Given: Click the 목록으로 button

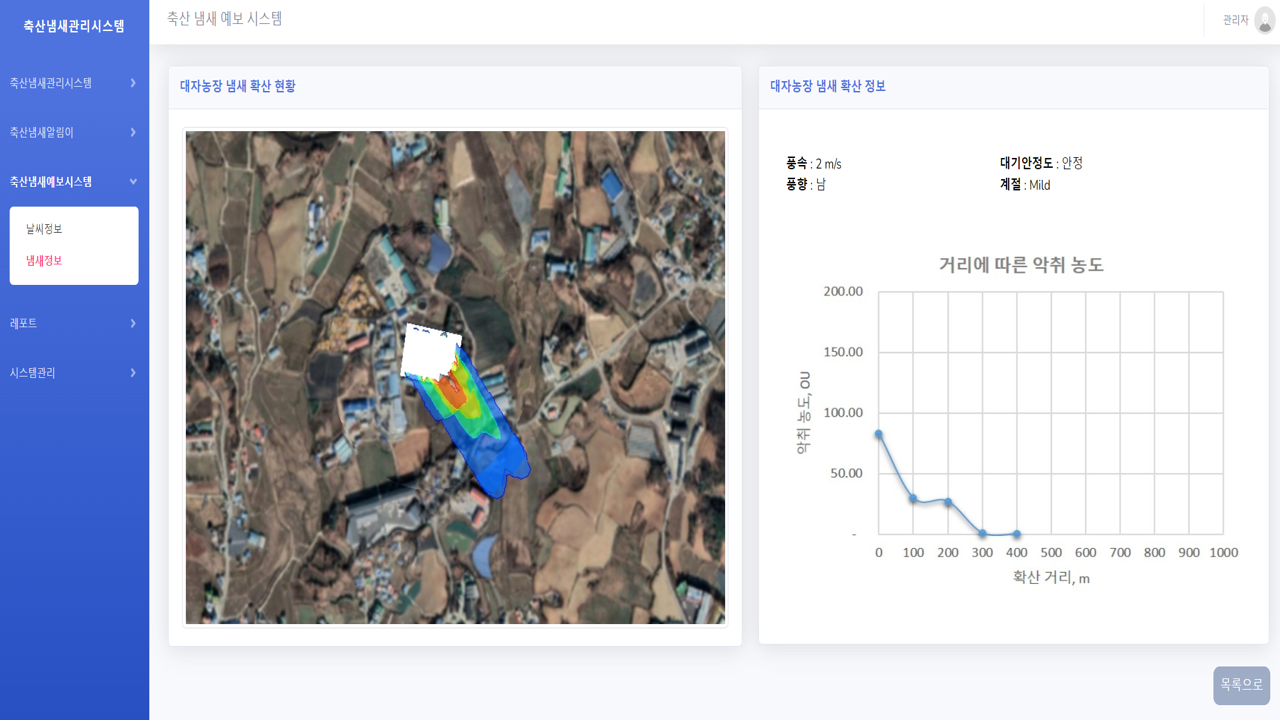Looking at the screenshot, I should pos(1241,685).
